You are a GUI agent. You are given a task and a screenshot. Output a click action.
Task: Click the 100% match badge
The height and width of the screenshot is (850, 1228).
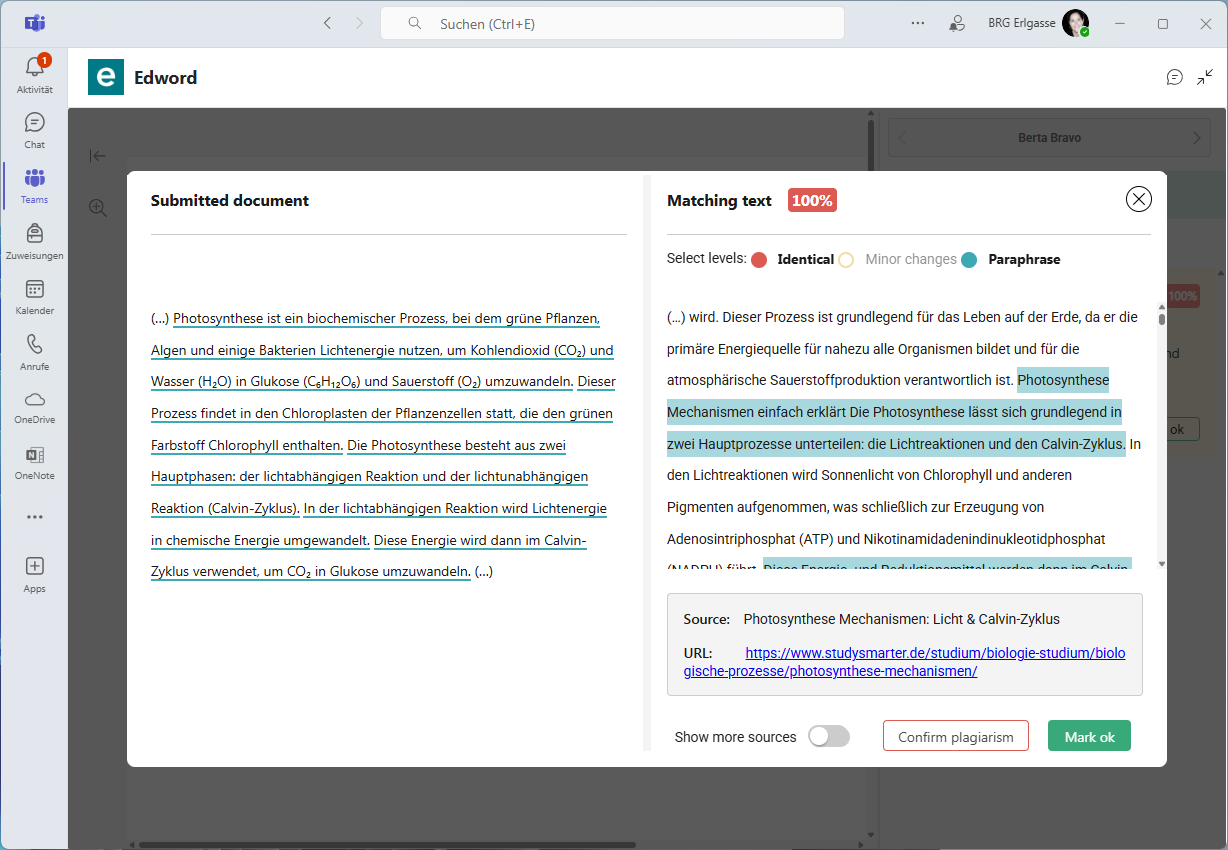(812, 200)
